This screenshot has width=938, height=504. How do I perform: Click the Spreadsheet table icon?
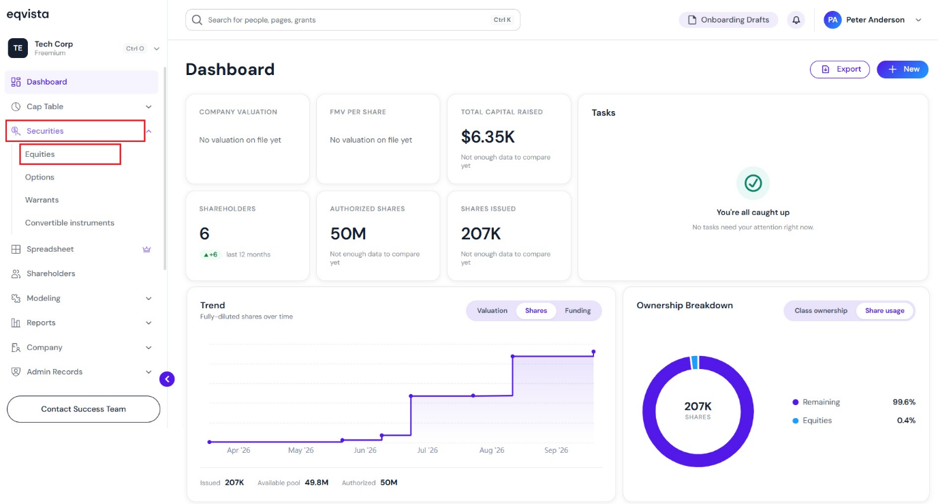[x=16, y=249]
